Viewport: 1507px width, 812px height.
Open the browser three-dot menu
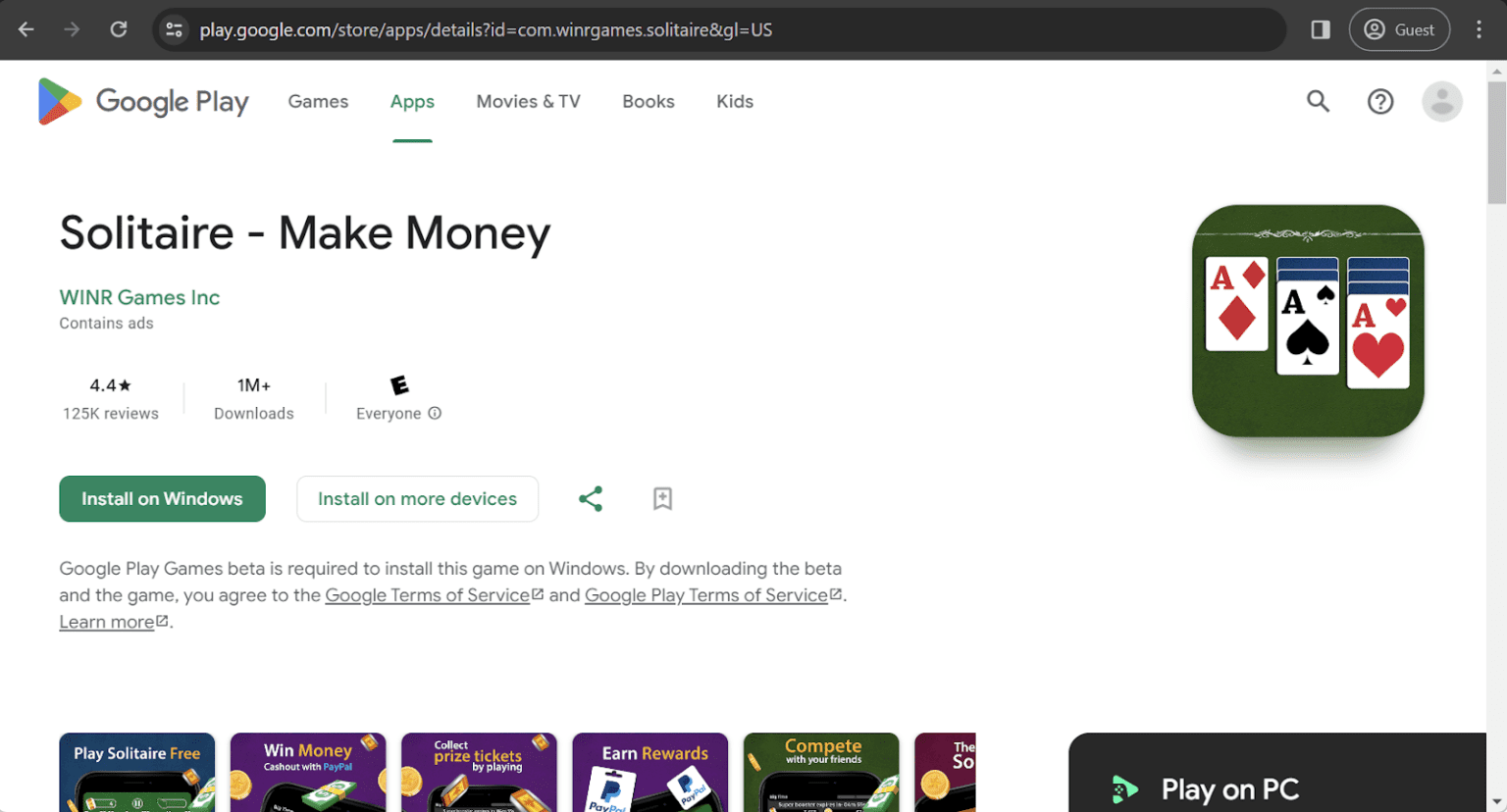[x=1480, y=29]
